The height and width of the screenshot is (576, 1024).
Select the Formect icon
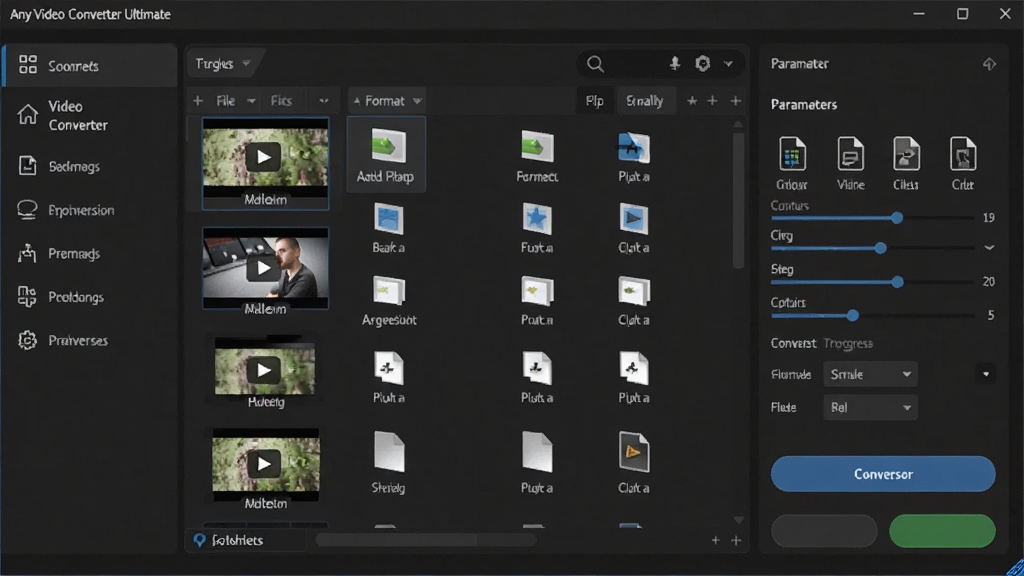pos(537,155)
